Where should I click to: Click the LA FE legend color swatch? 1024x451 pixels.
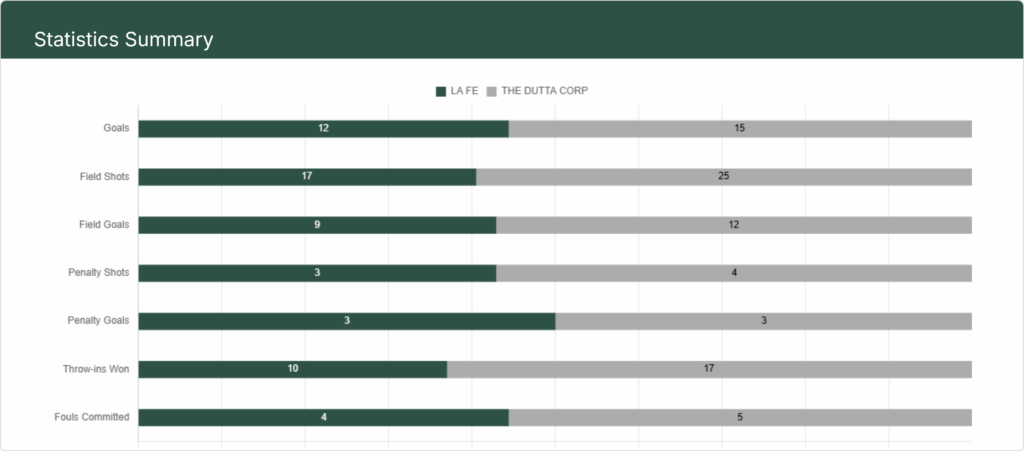[x=441, y=91]
